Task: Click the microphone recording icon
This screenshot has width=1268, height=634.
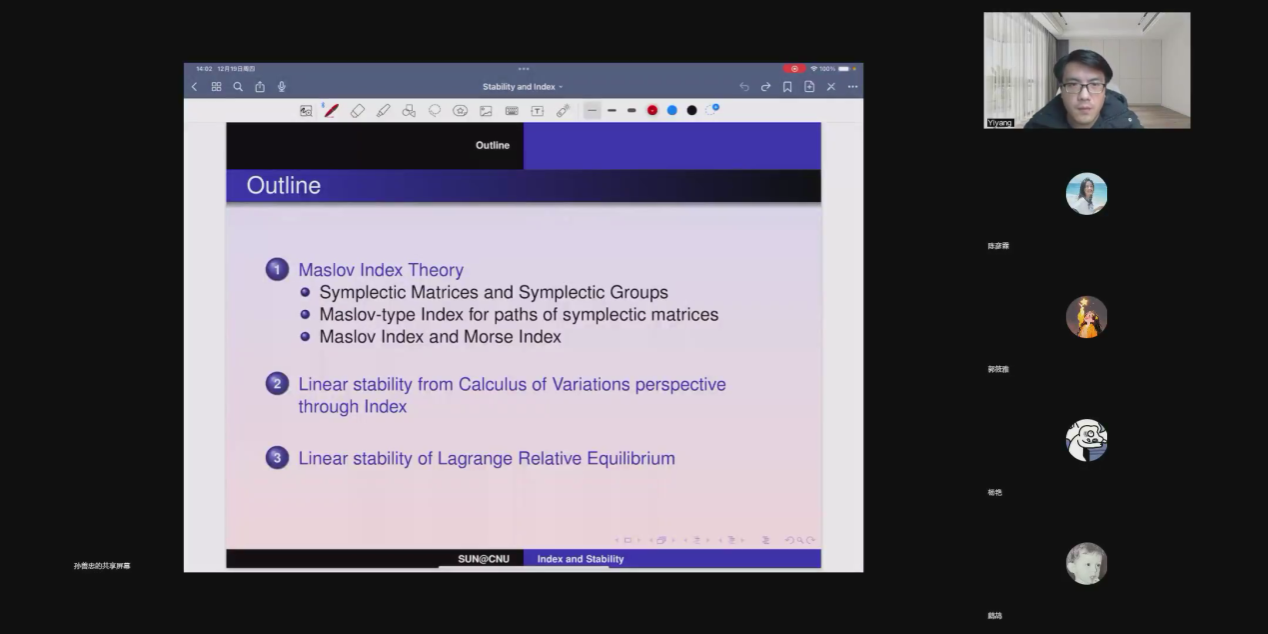Action: 282,87
